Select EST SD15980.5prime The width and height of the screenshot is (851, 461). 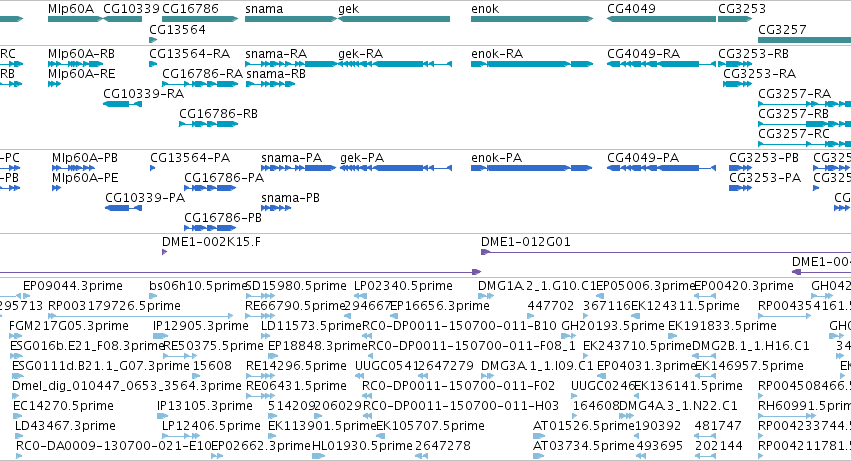tap(296, 286)
